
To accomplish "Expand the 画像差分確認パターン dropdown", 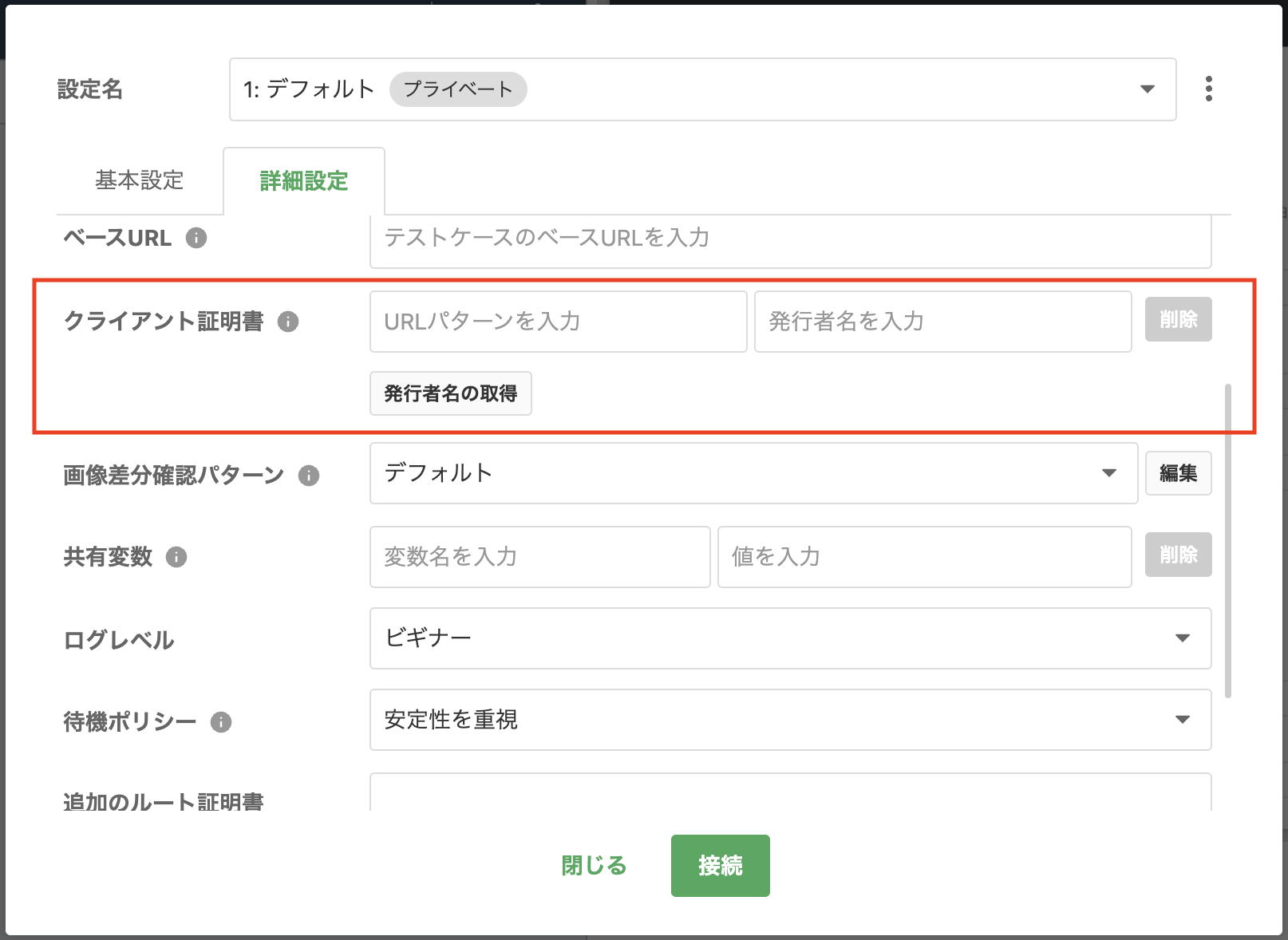I will click(x=753, y=473).
